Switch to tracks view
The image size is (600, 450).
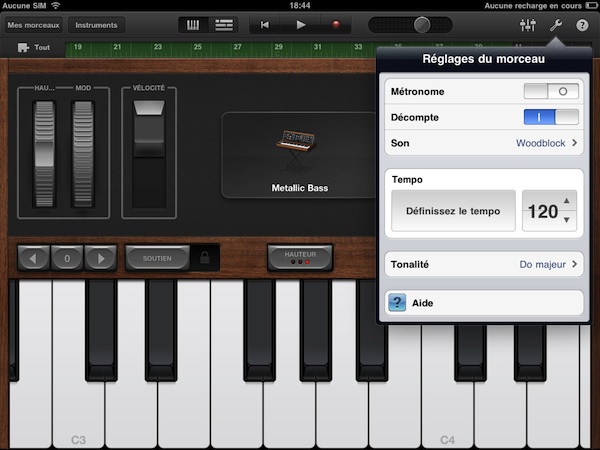pos(223,25)
